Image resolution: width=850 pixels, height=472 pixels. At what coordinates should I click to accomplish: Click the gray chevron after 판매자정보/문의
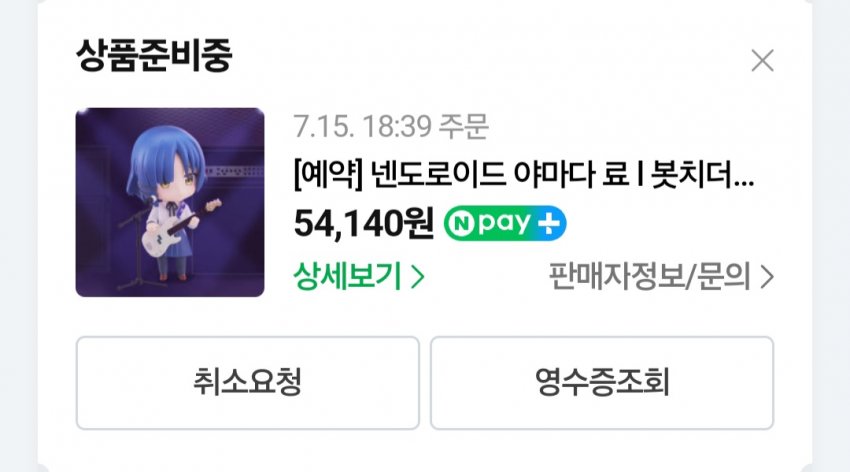(x=767, y=277)
